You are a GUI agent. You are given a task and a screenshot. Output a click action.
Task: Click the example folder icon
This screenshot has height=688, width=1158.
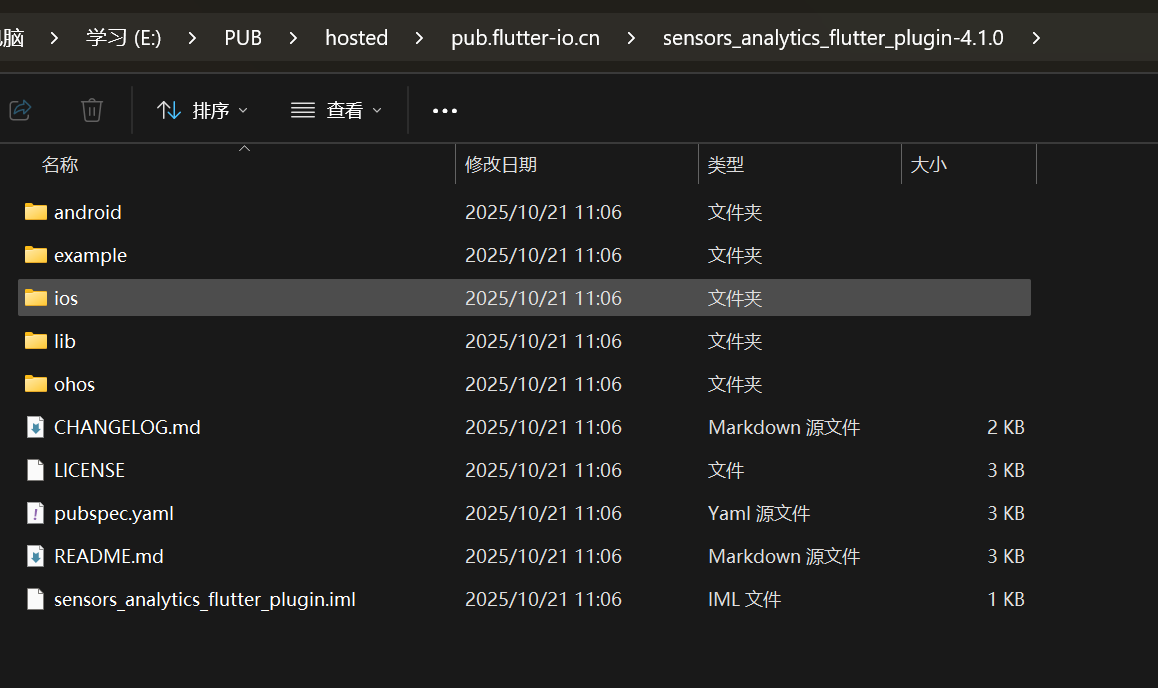pyautogui.click(x=35, y=255)
